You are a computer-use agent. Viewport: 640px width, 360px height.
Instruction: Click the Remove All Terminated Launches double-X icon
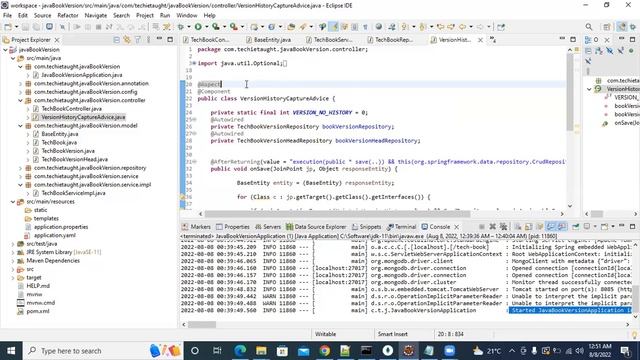coord(503,227)
